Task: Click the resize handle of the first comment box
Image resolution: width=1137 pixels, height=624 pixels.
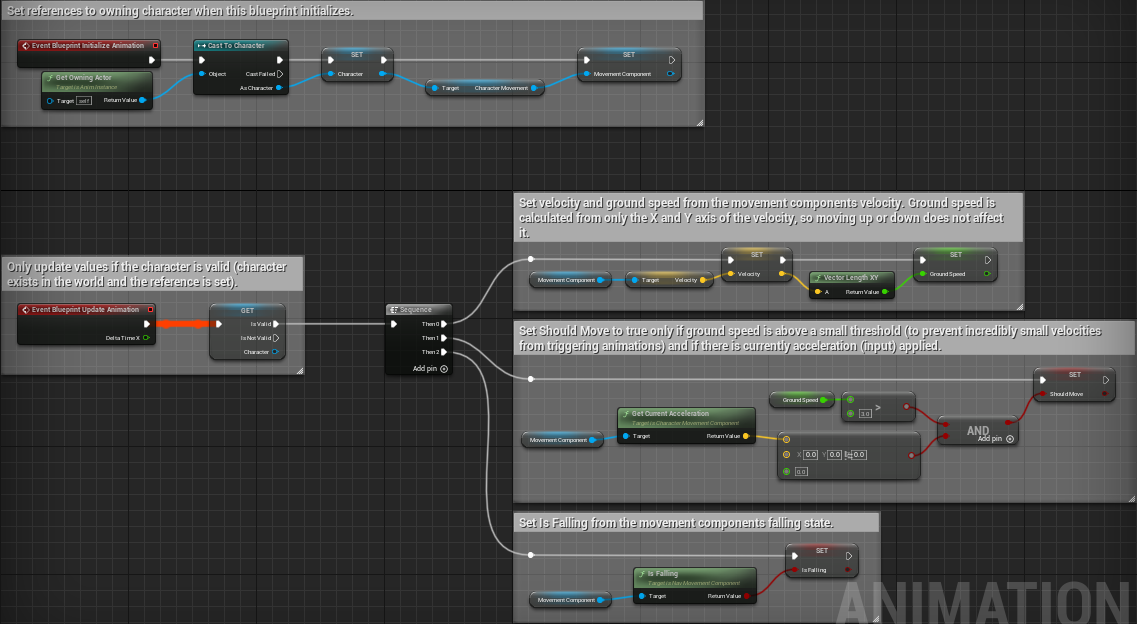Action: click(x=700, y=122)
